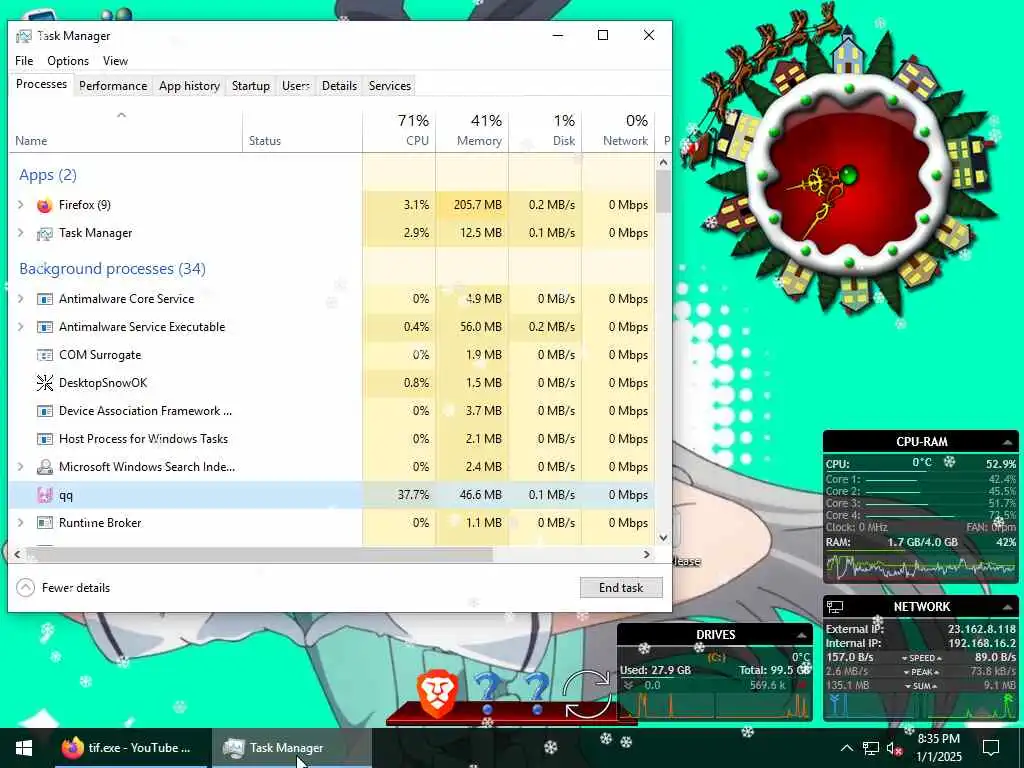The width and height of the screenshot is (1024, 768).
Task: Select the qq process row
Action: click(332, 495)
